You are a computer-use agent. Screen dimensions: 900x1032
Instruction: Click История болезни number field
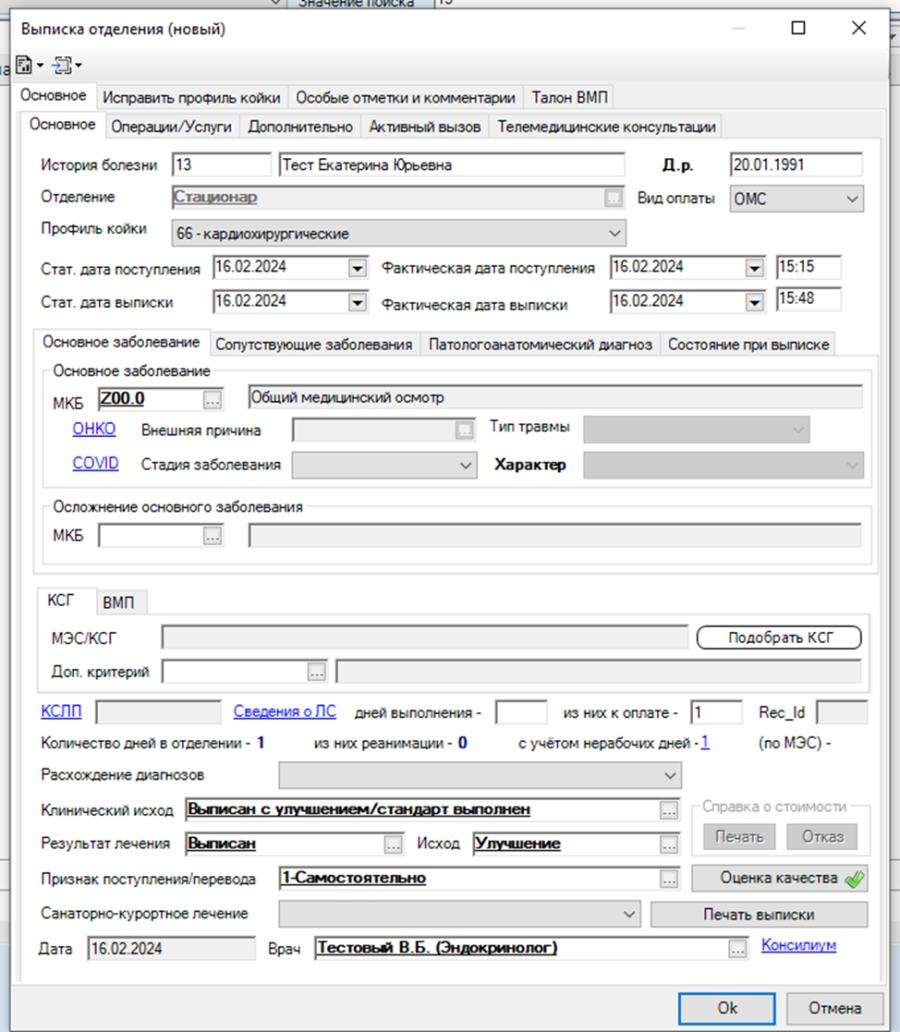[221, 165]
